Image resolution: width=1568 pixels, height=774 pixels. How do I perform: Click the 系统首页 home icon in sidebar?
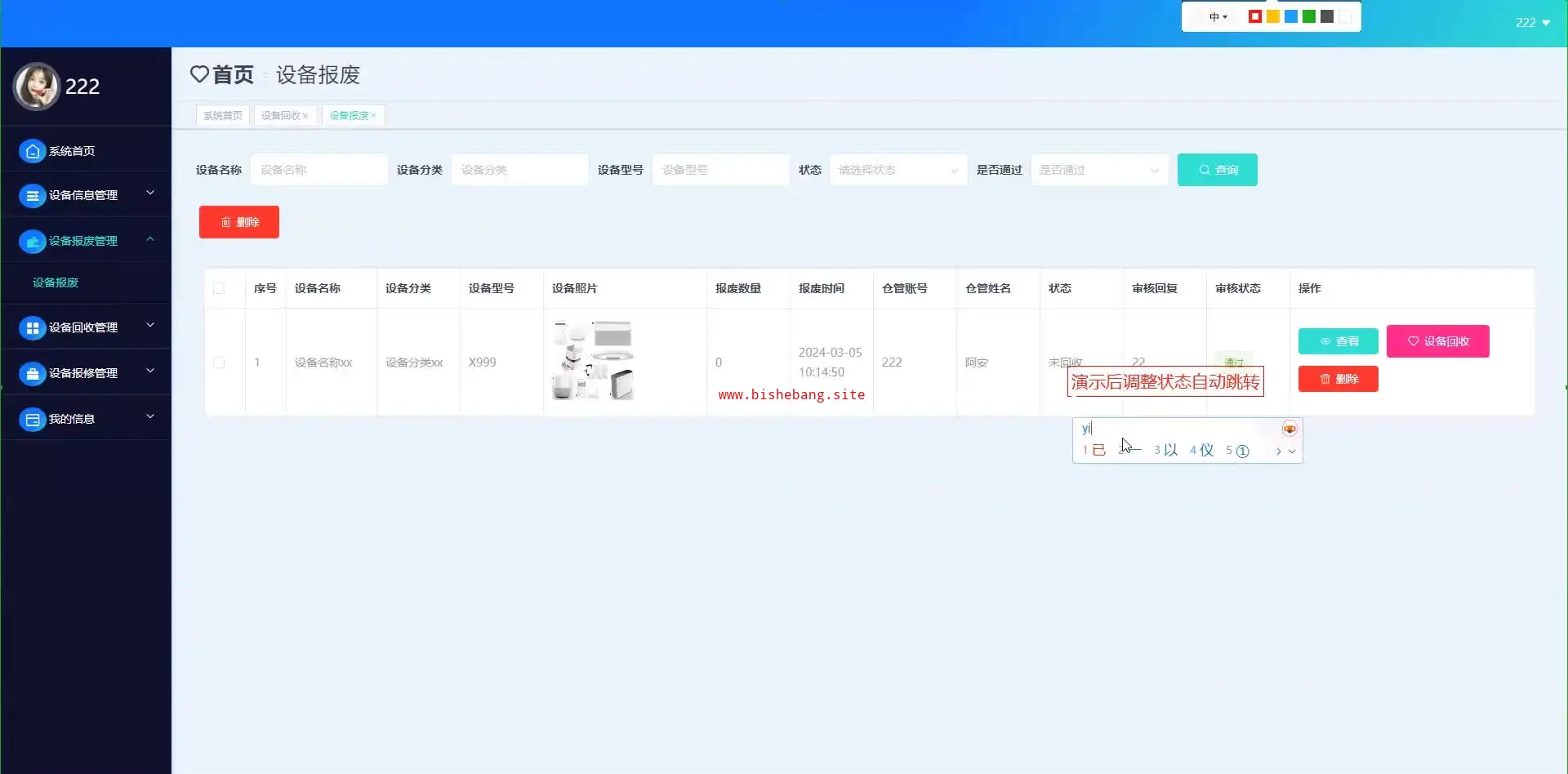pos(32,151)
